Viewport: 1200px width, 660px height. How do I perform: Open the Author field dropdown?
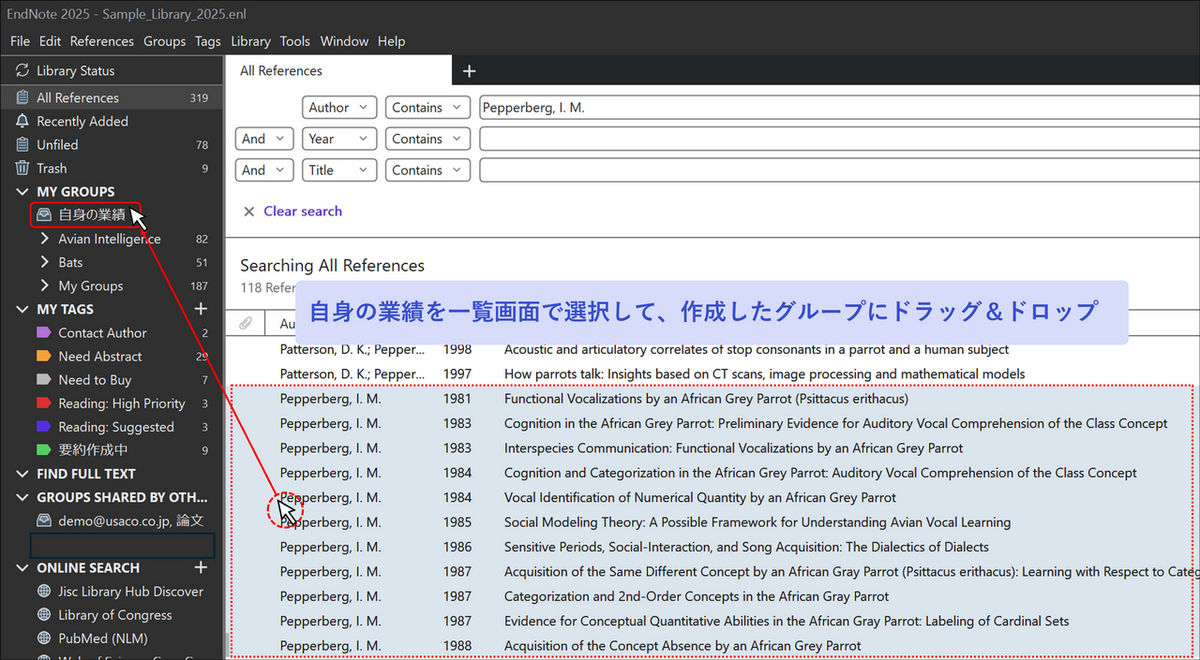[x=340, y=108]
